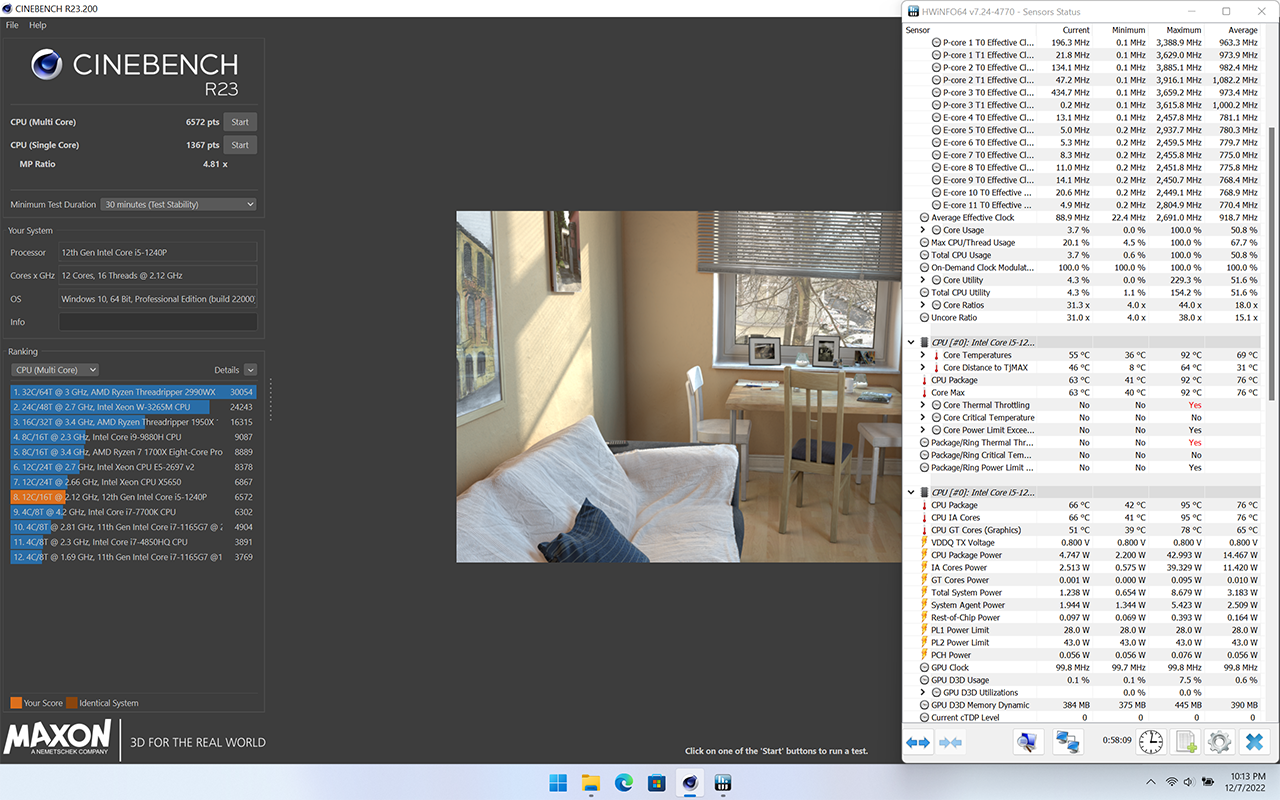1280x800 pixels.
Task: Click HWiNFO shrink-layout inward arrows icon
Action: click(951, 742)
